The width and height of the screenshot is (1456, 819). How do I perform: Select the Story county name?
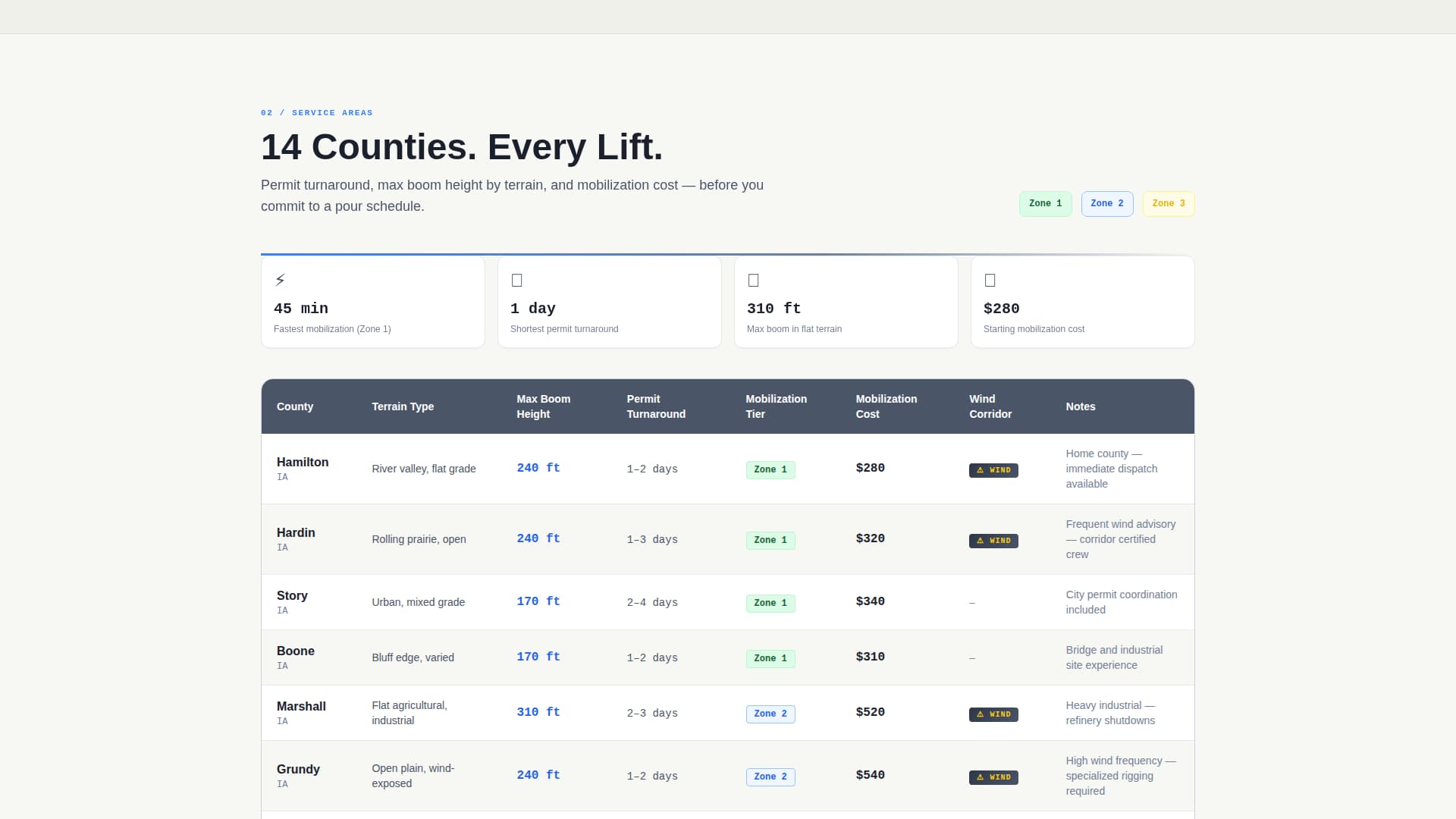click(x=292, y=596)
